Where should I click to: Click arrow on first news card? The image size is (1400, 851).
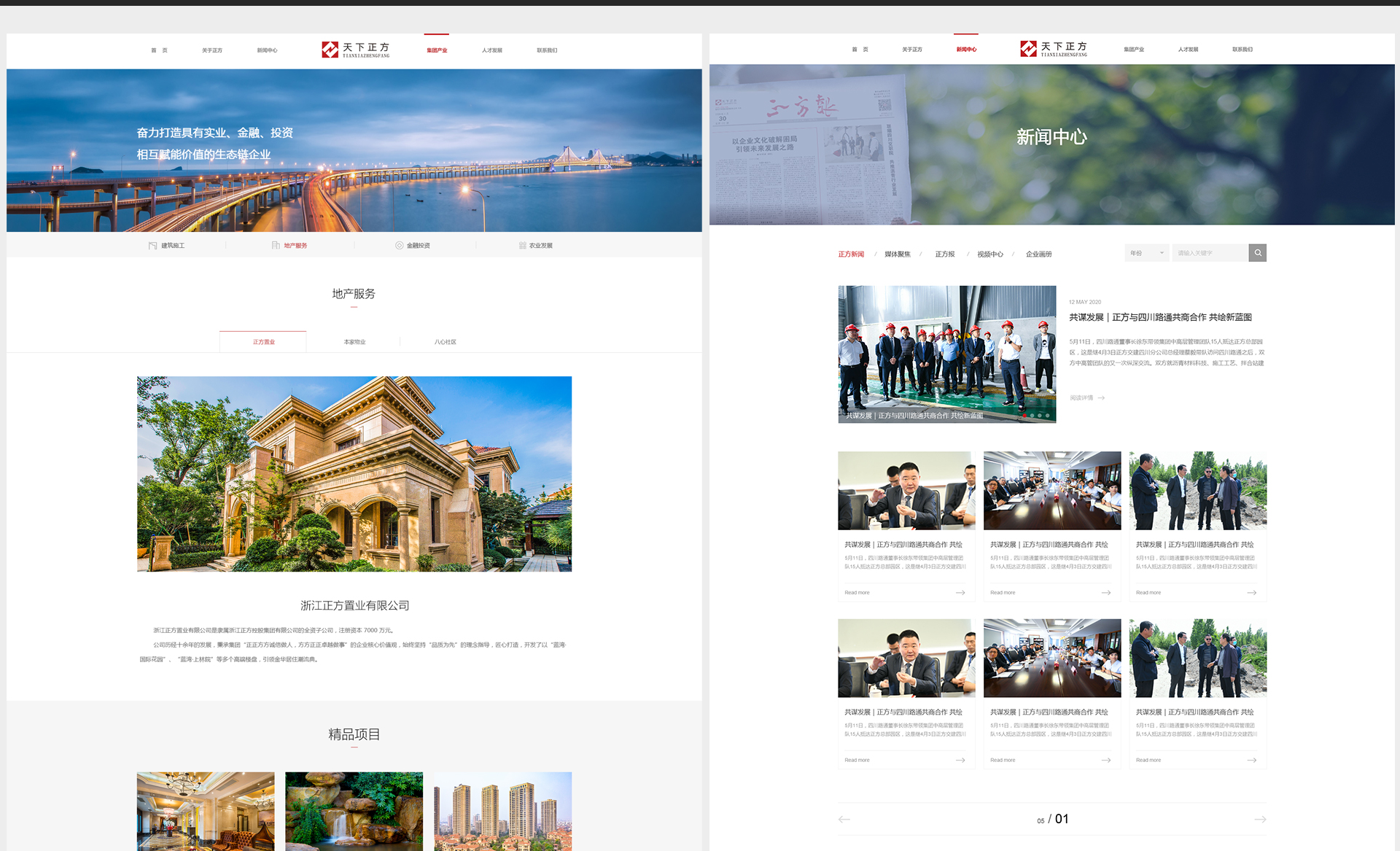[960, 593]
